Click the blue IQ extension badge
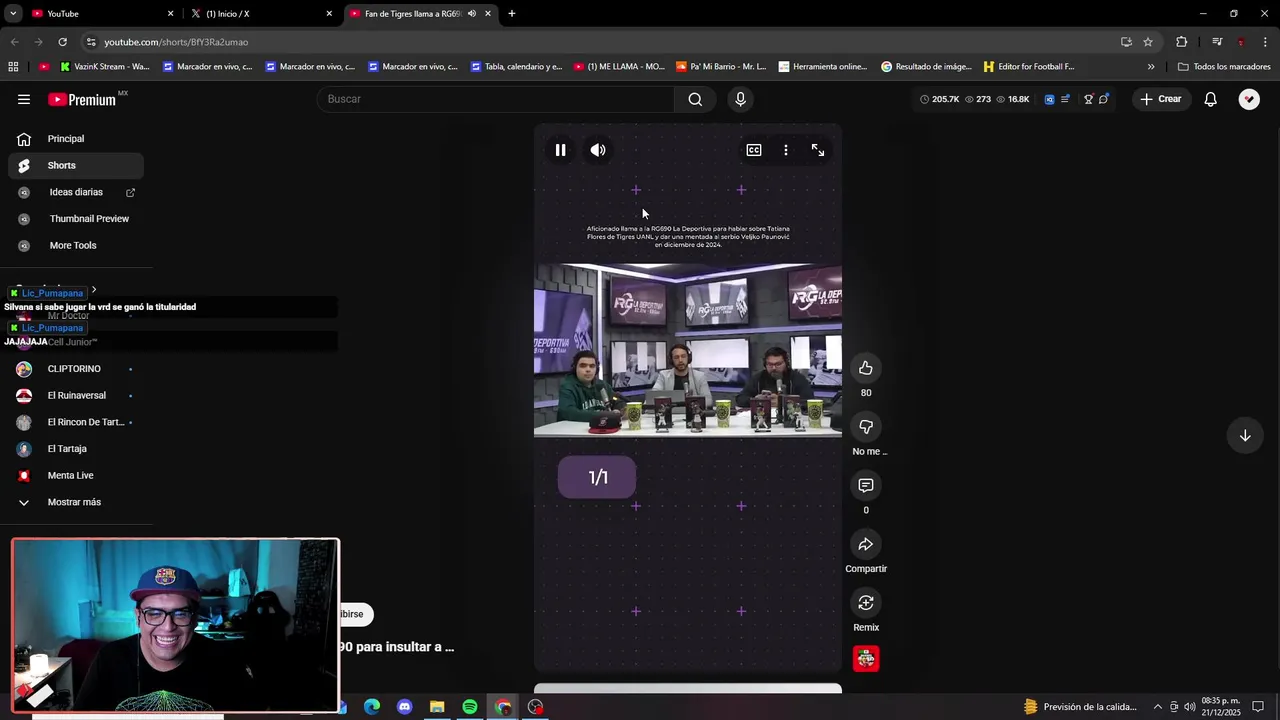 click(1049, 99)
